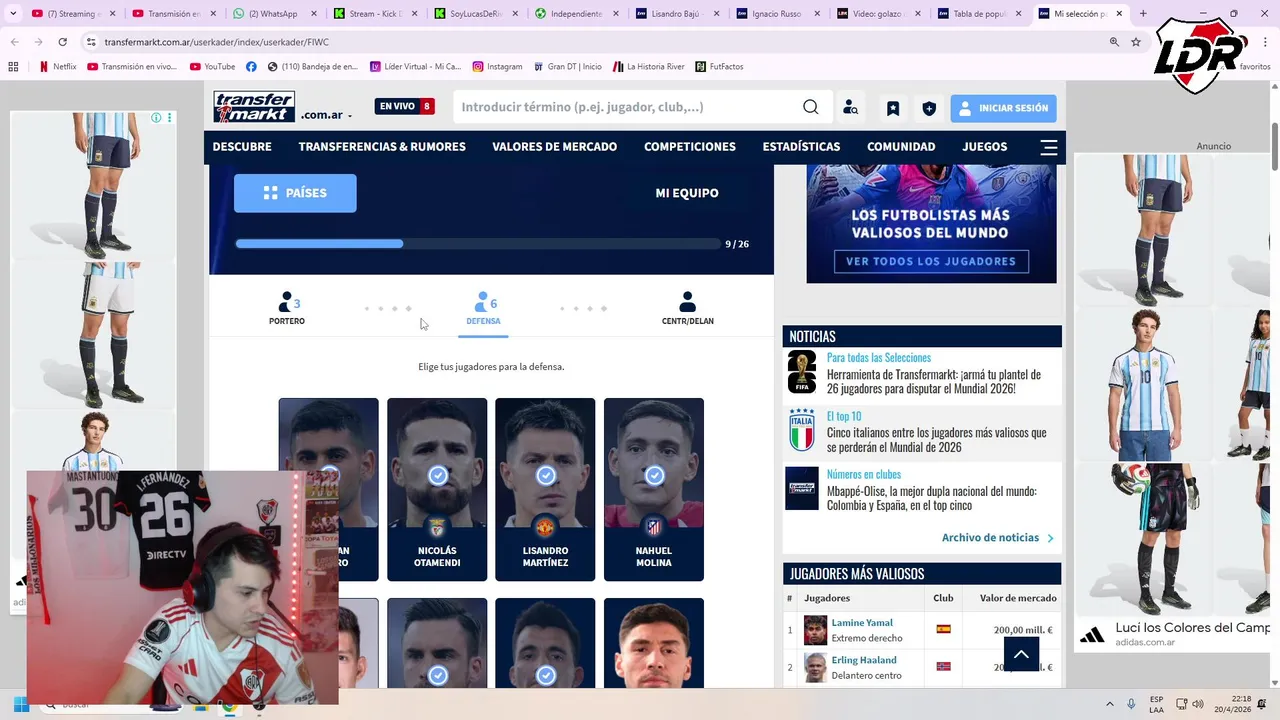
Task: Open the JUEGOS menu
Action: pyautogui.click(x=984, y=146)
